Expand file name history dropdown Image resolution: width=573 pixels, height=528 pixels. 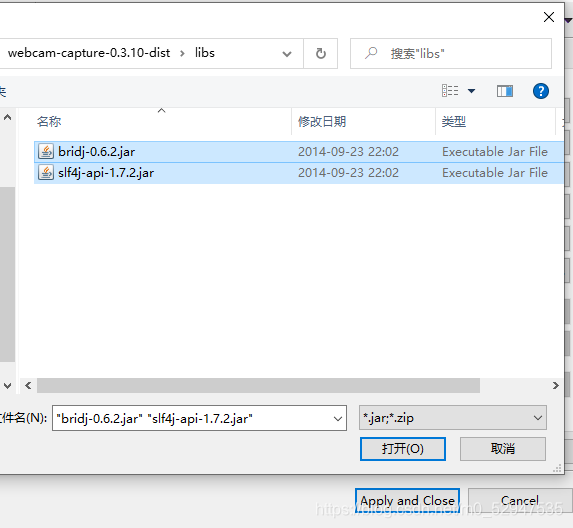coord(338,418)
